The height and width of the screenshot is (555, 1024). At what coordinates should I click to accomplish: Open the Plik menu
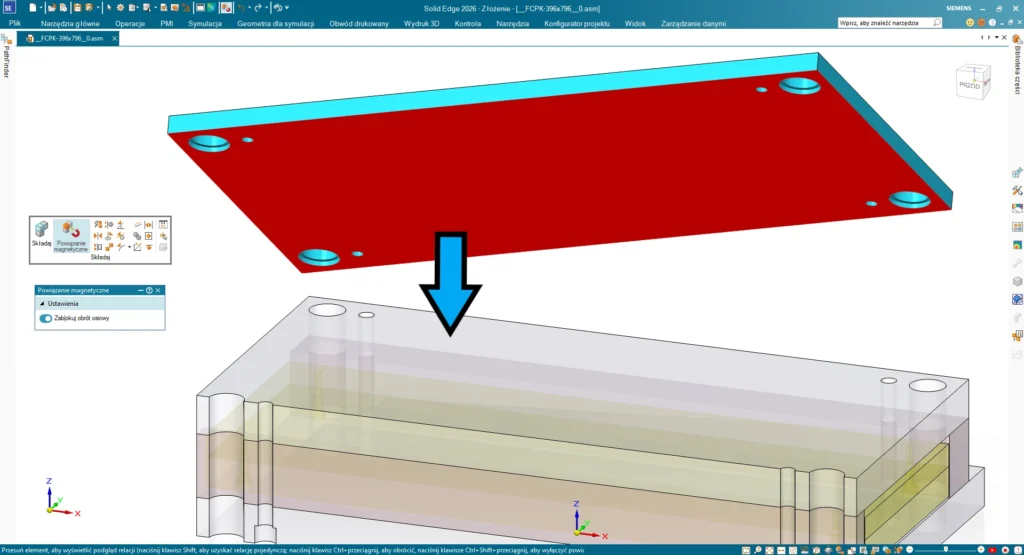(15, 22)
